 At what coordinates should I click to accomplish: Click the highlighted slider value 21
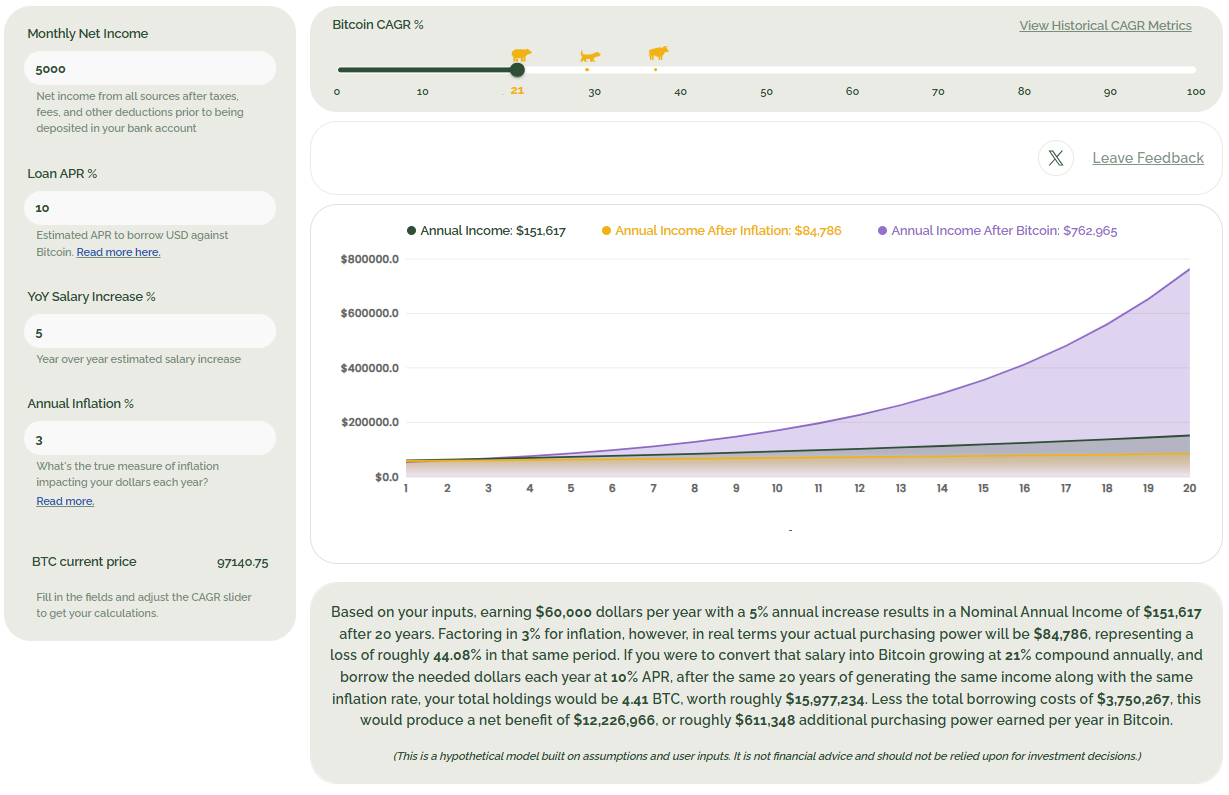pyautogui.click(x=517, y=91)
